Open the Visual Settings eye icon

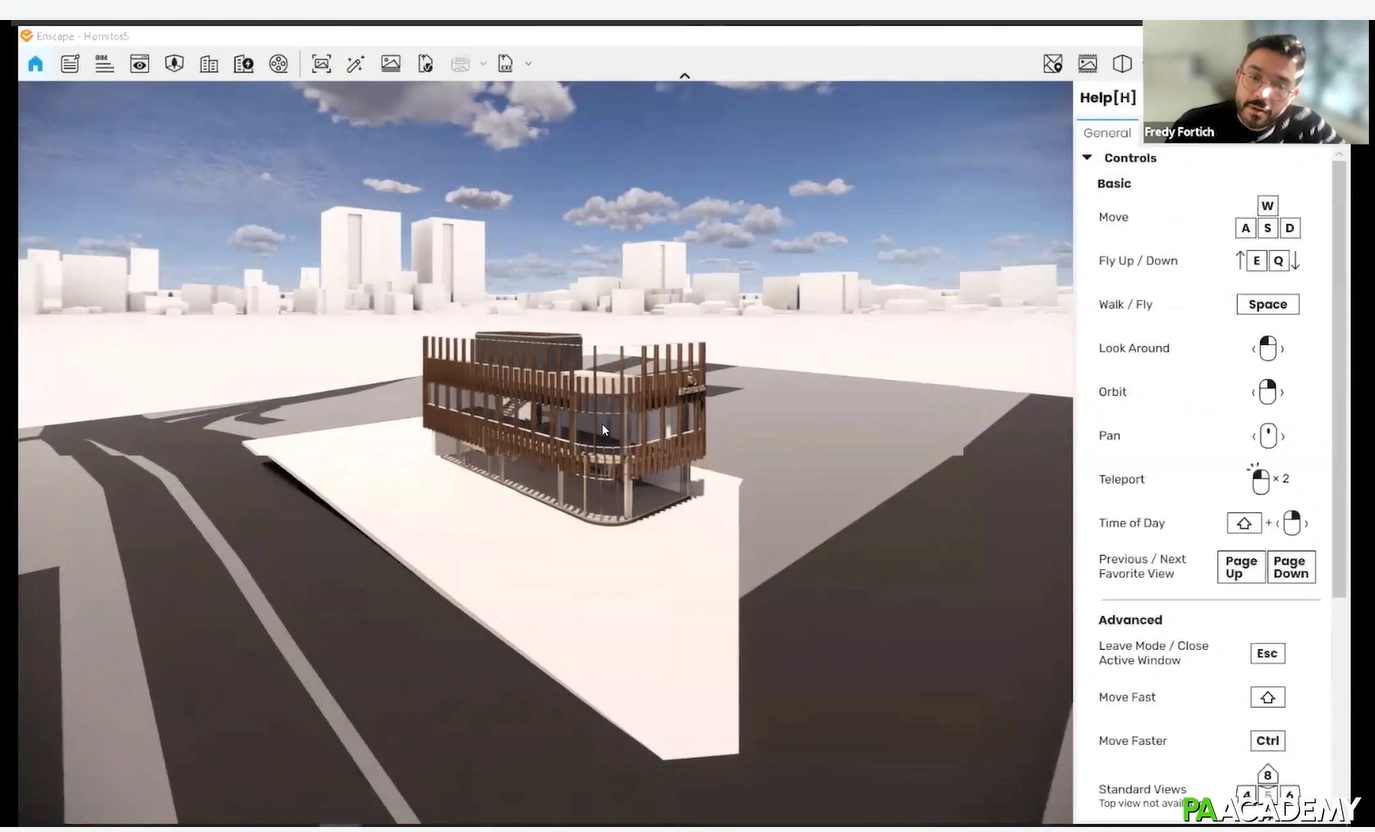coord(139,63)
